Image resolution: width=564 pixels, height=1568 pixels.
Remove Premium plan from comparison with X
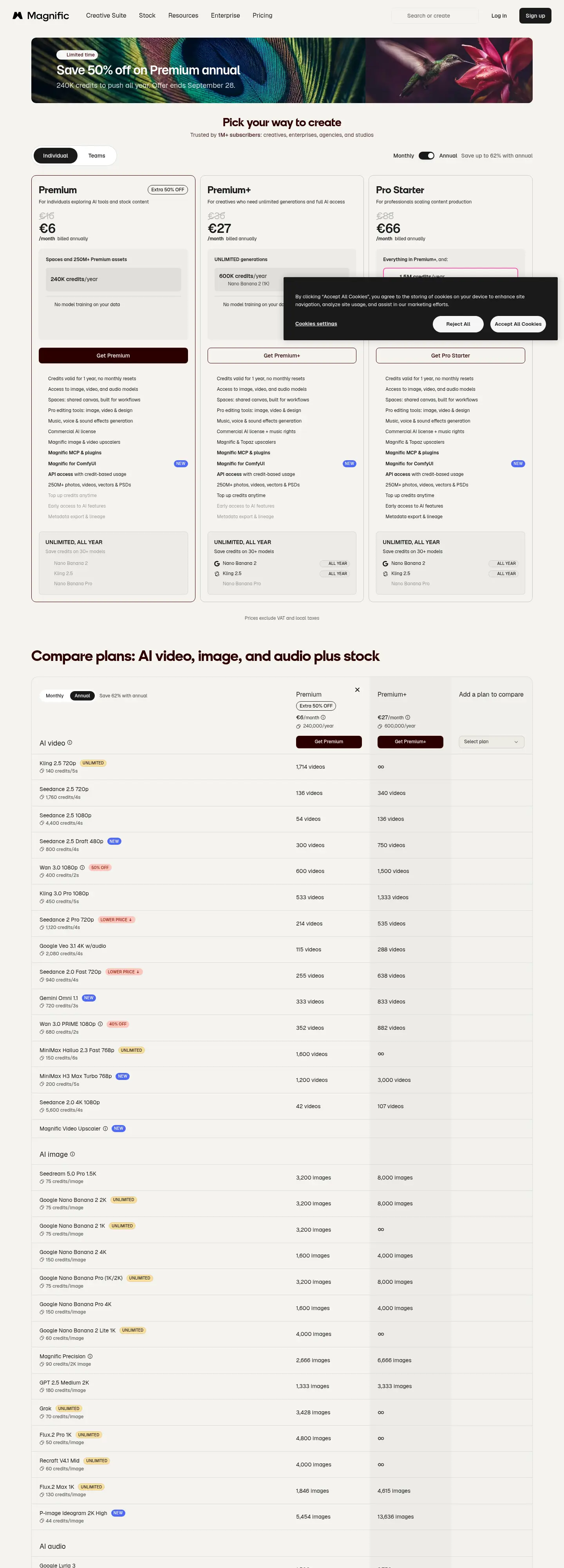[x=357, y=690]
